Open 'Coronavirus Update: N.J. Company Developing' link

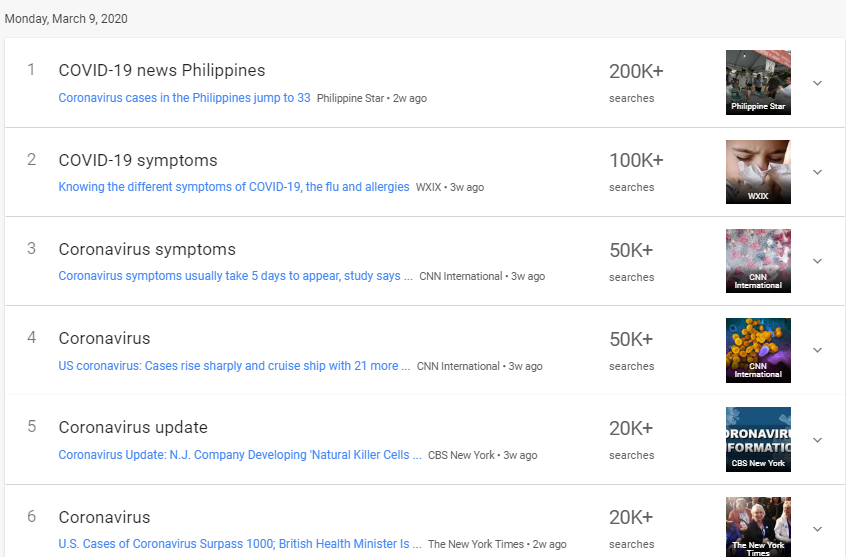tap(240, 455)
